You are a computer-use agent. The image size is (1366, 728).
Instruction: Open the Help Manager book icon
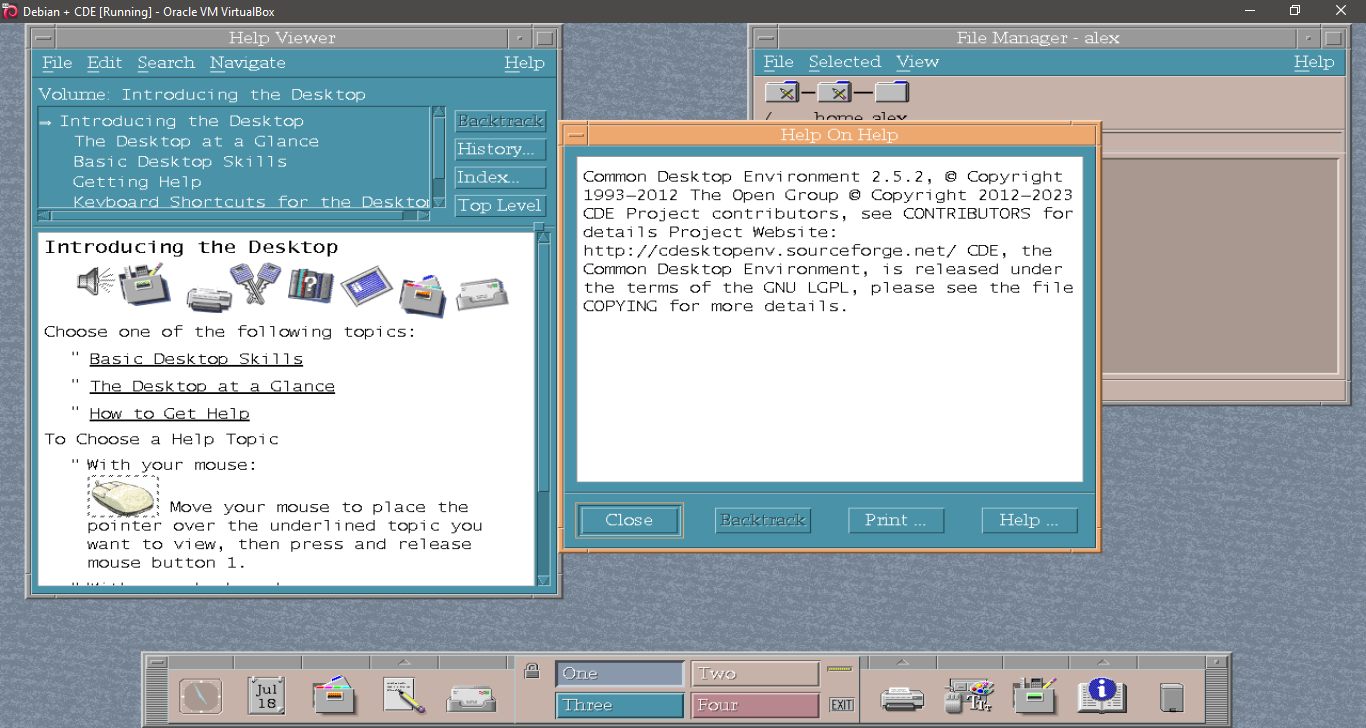pos(1102,695)
